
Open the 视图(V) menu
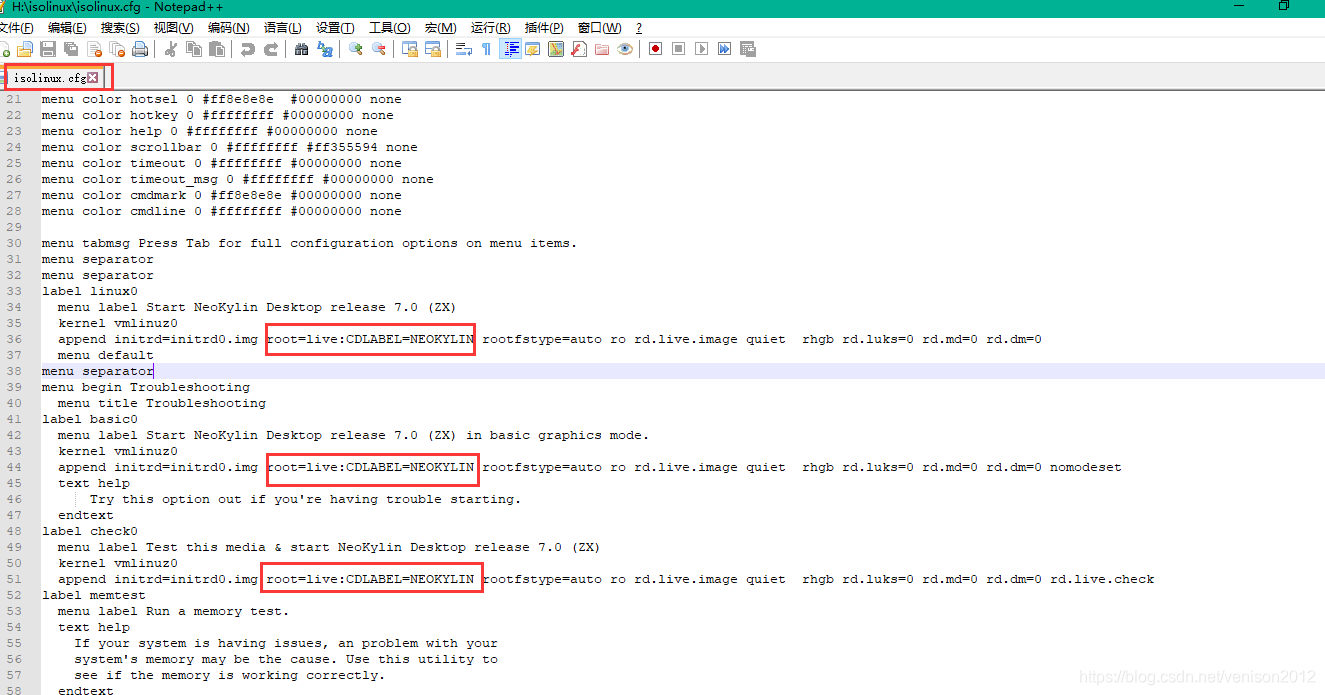174,27
